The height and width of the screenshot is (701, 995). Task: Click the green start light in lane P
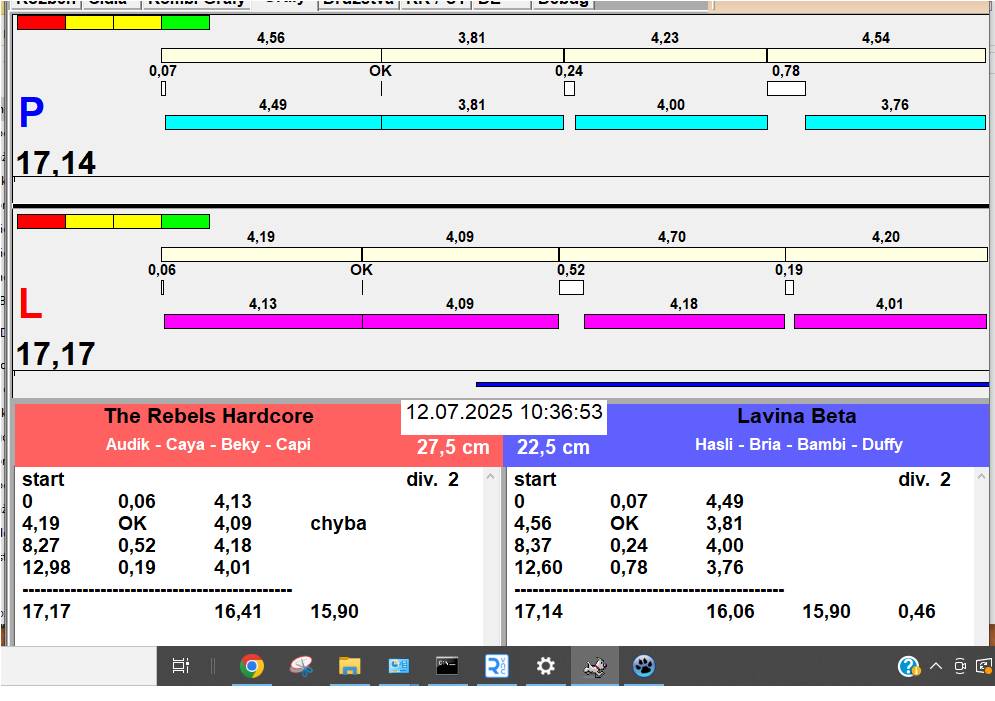185,22
